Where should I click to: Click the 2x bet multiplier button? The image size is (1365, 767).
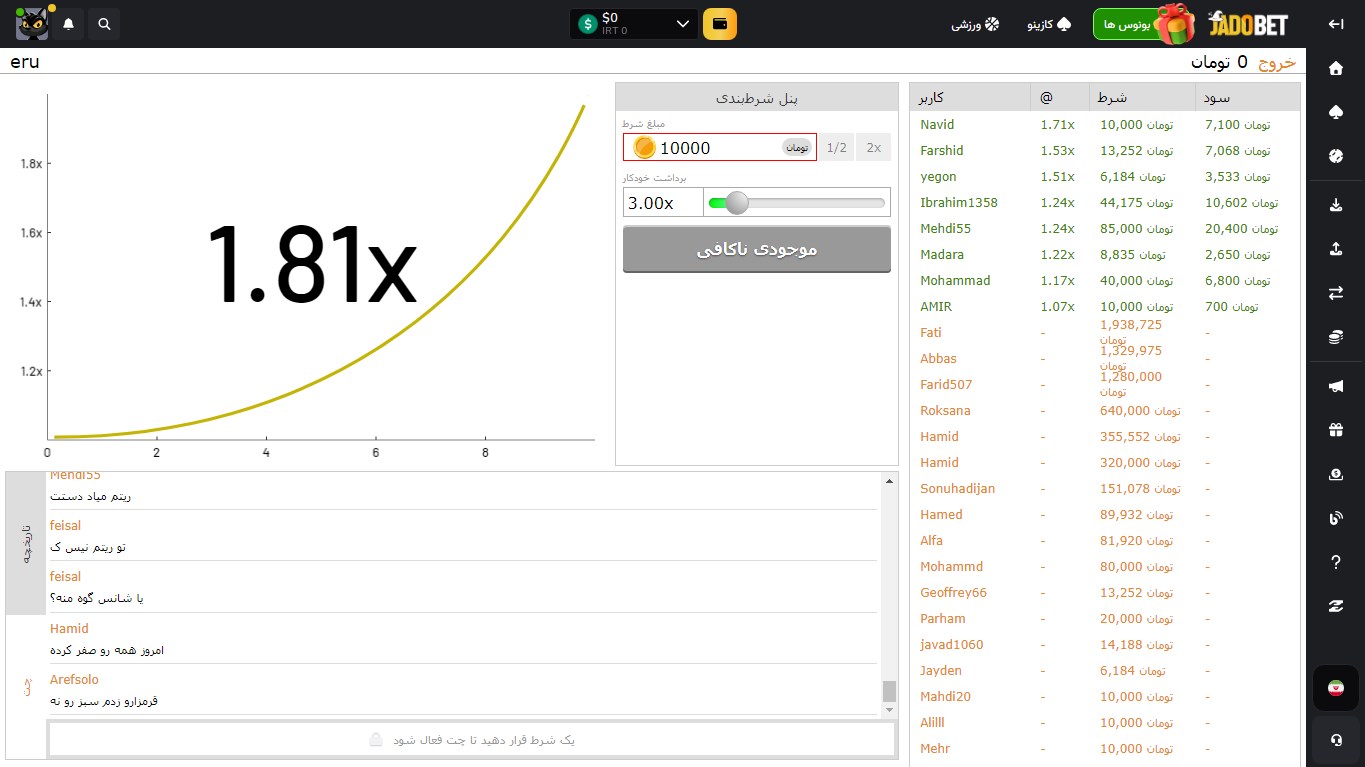(x=874, y=148)
